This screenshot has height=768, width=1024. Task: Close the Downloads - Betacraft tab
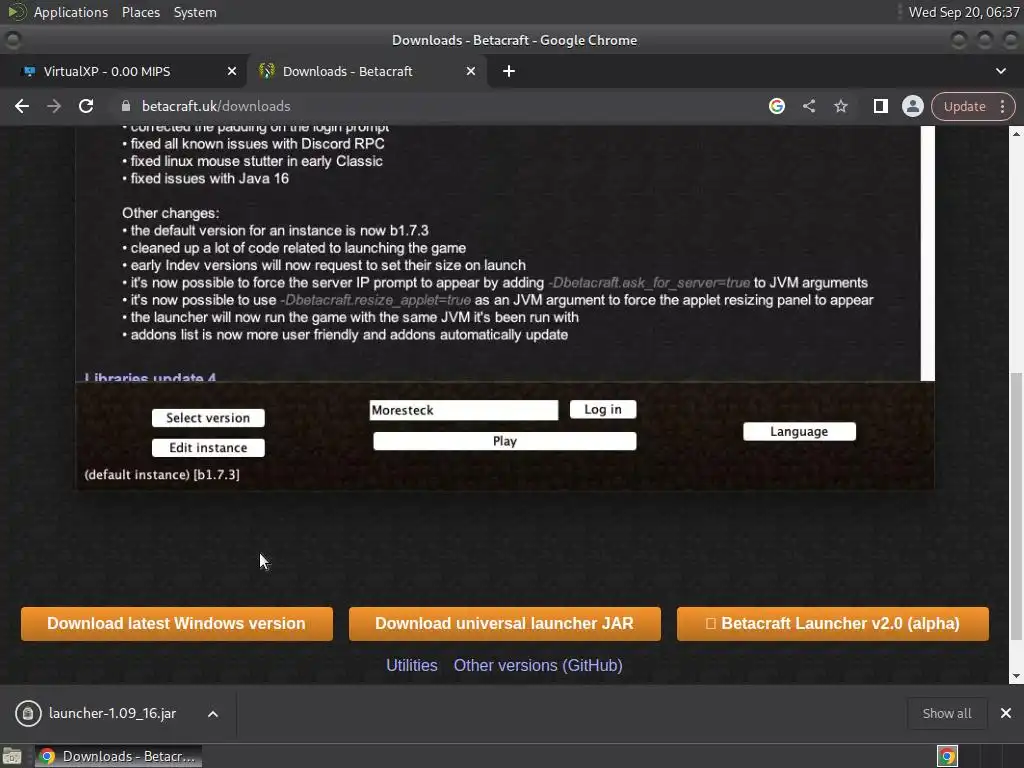471,71
